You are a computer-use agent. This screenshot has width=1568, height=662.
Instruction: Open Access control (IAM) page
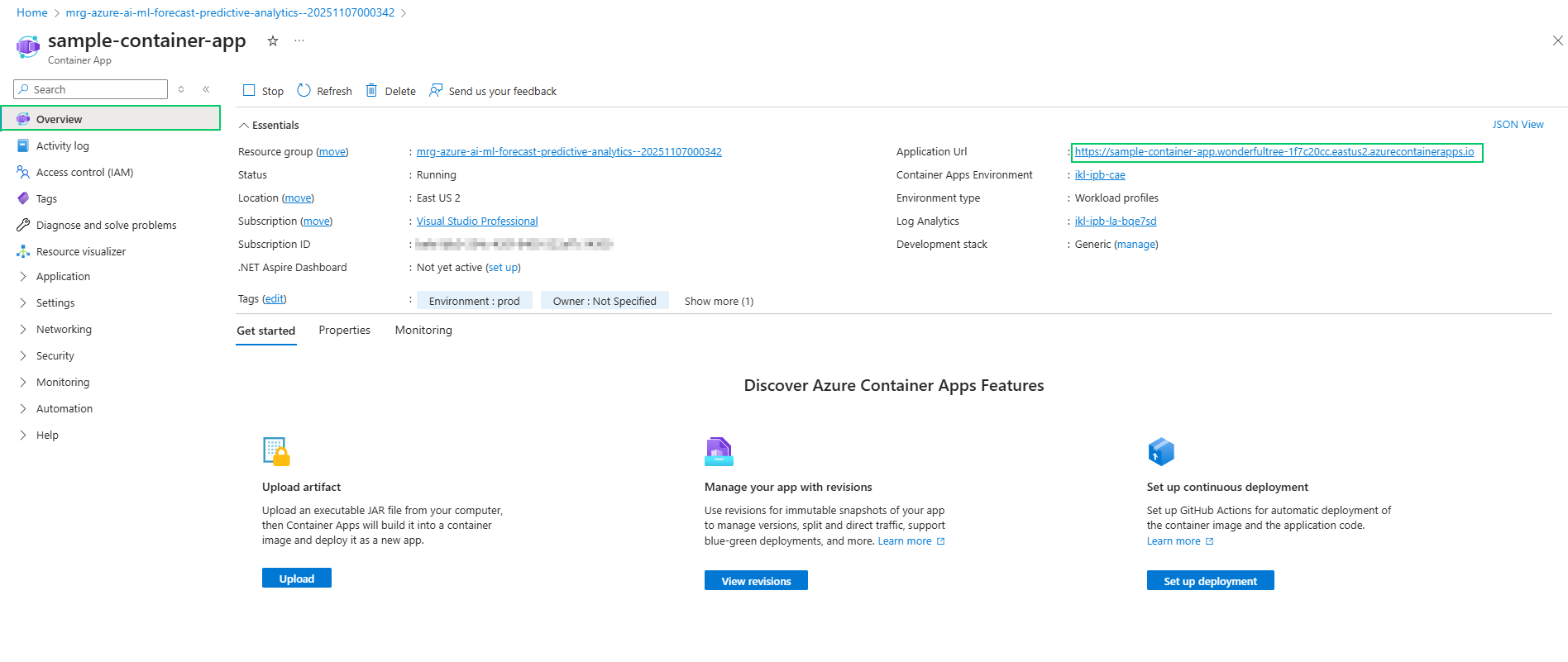tap(84, 172)
